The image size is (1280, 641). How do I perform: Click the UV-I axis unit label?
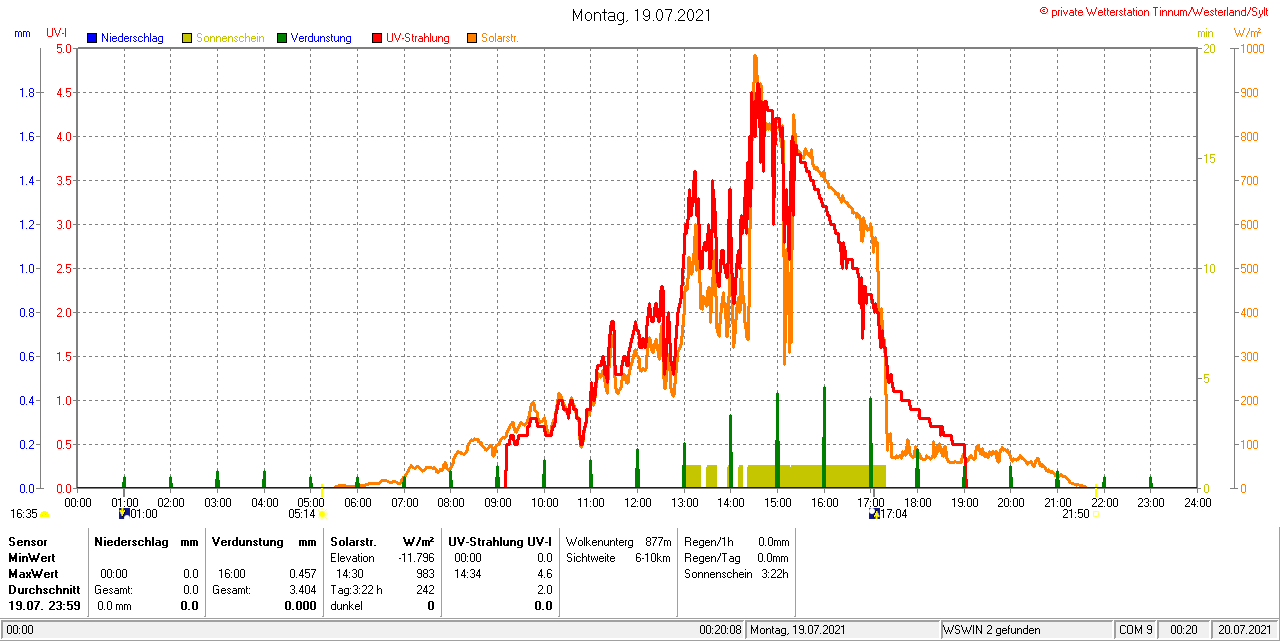click(57, 33)
